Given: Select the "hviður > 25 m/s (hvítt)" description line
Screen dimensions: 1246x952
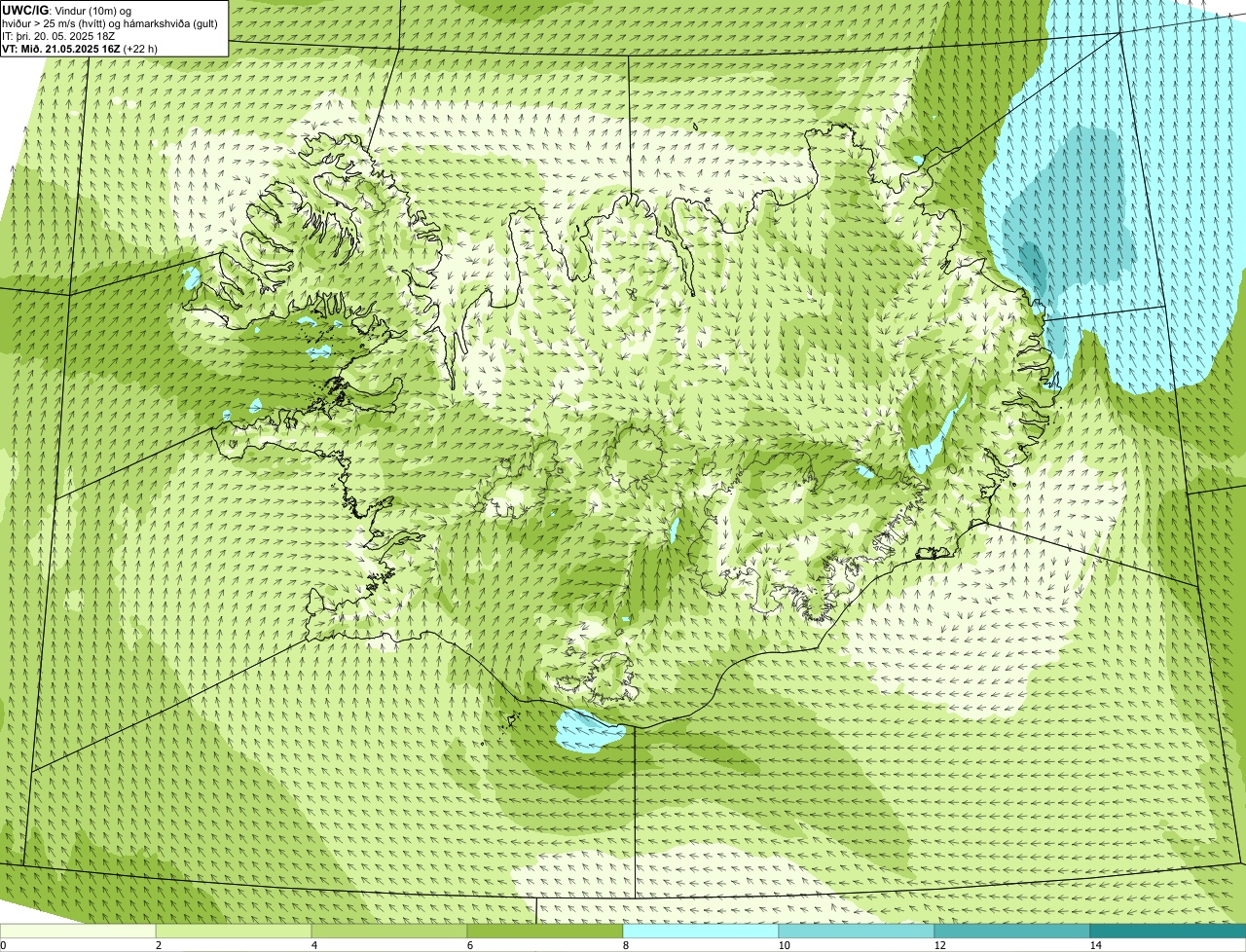Looking at the screenshot, I should coord(110,22).
